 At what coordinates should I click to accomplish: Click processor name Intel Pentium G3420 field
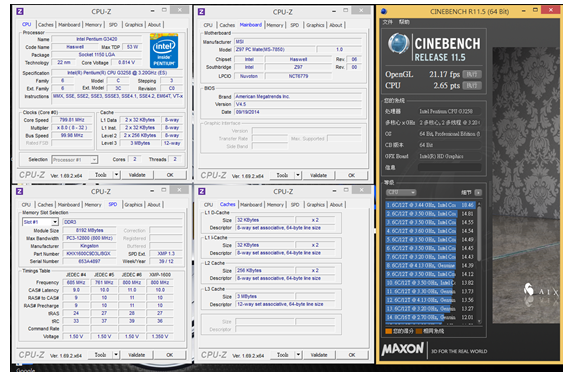[97, 39]
